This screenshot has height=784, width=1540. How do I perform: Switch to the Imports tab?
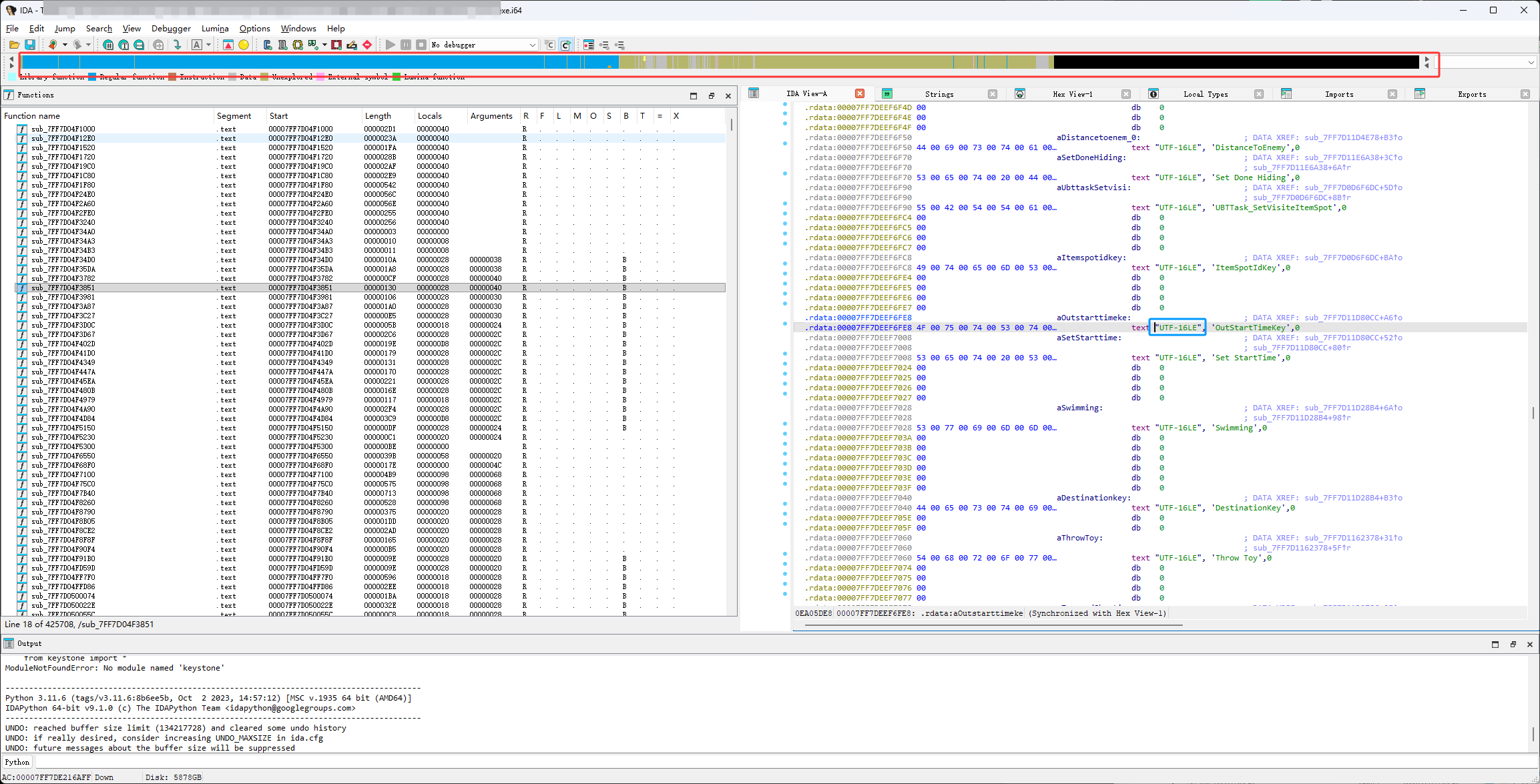(1338, 94)
